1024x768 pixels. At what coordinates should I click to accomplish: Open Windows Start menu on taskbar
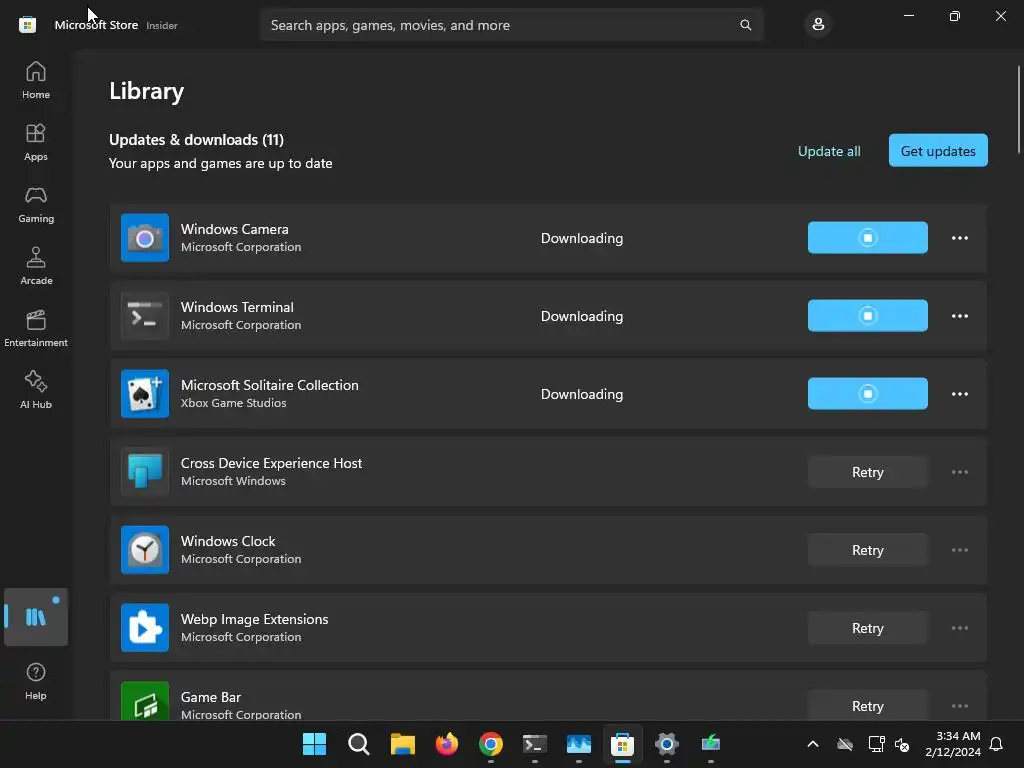click(x=314, y=744)
